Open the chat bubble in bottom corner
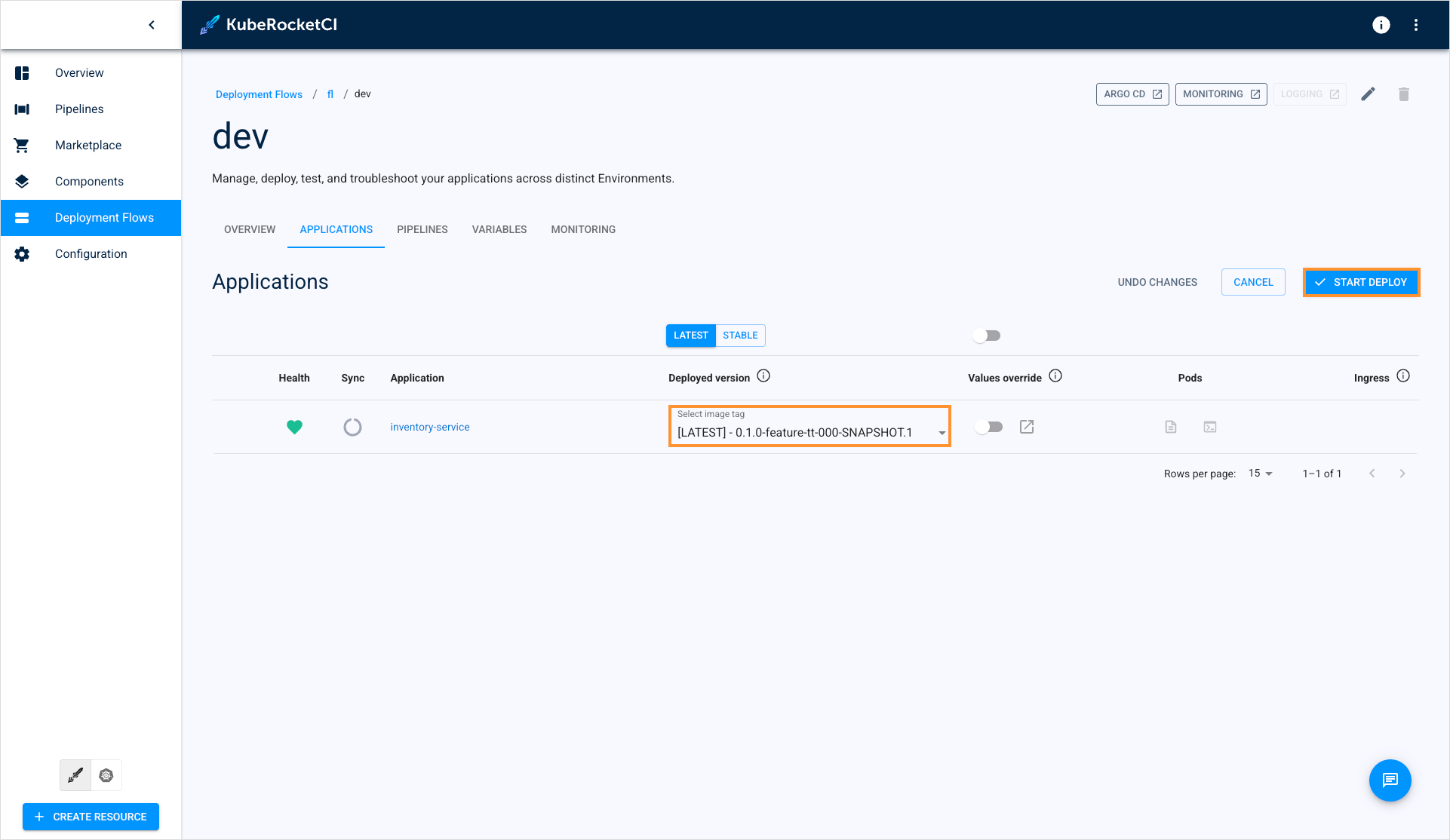 coord(1390,780)
